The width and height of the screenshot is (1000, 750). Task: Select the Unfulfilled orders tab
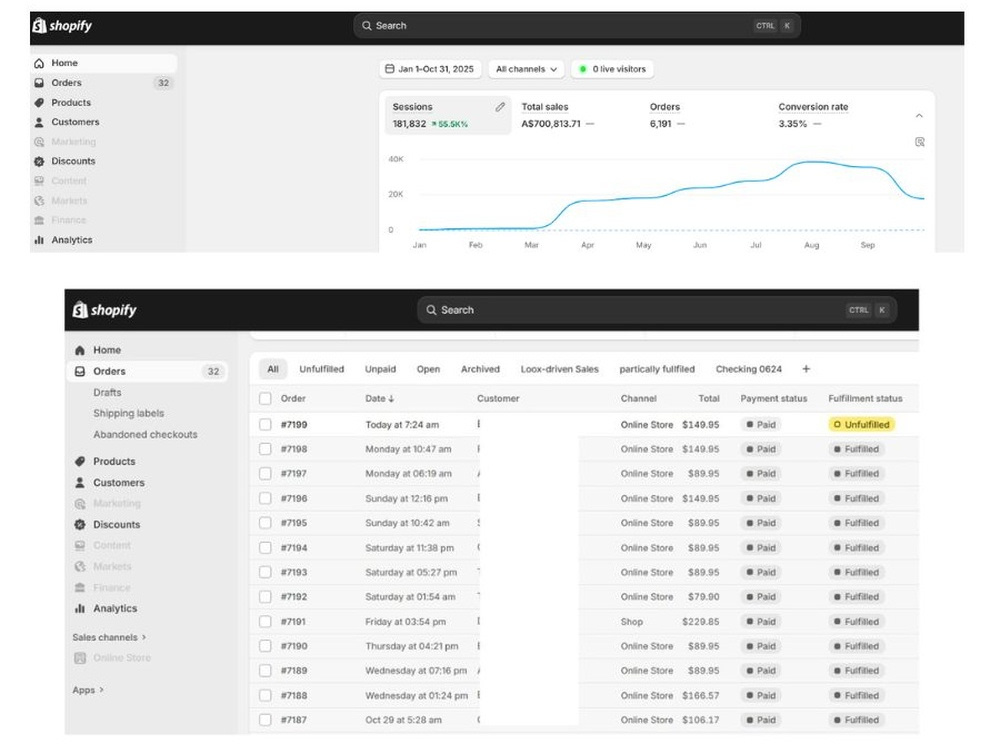321,369
